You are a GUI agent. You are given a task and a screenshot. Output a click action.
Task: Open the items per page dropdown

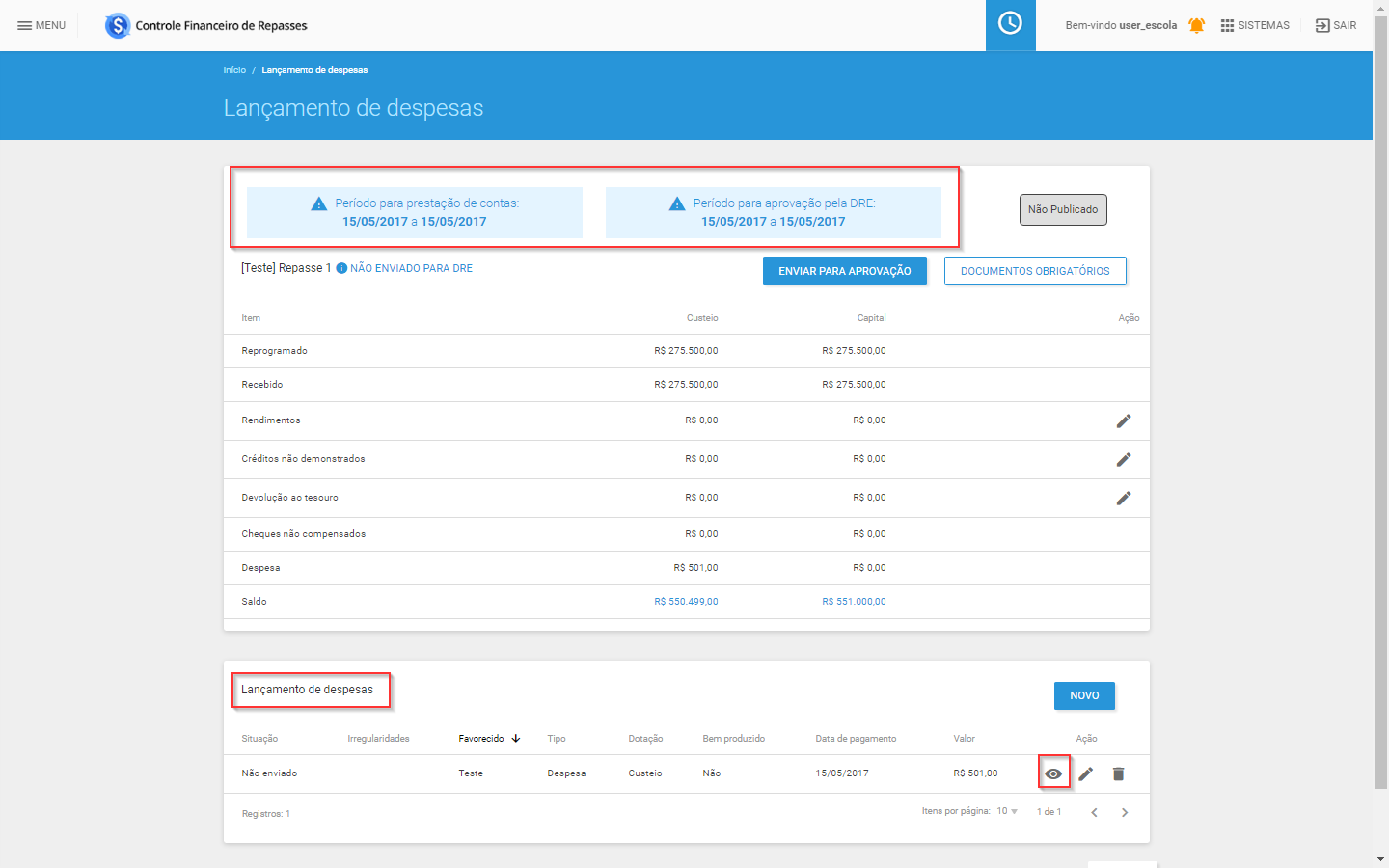click(x=1008, y=811)
